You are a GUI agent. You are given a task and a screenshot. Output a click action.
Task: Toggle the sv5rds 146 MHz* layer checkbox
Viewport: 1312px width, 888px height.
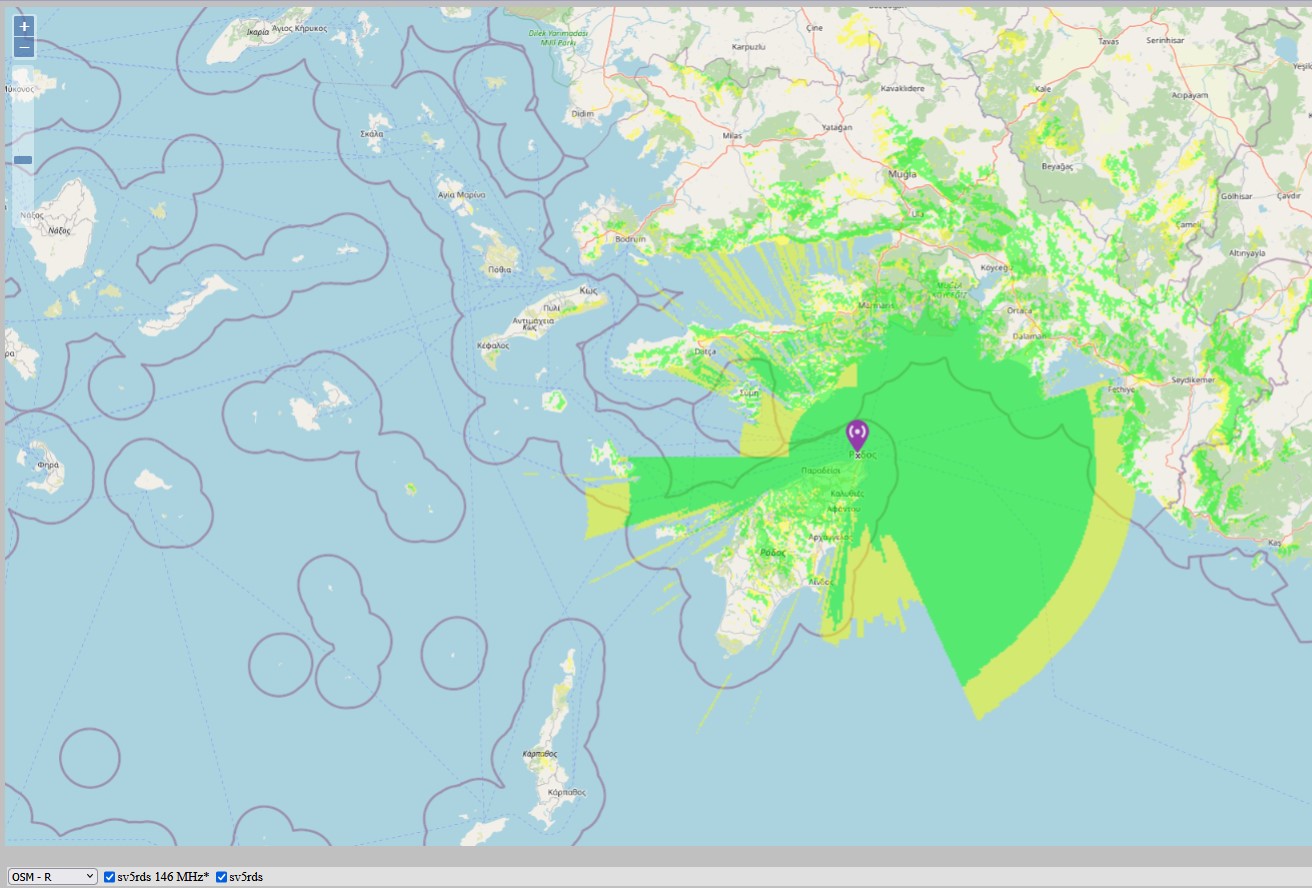click(110, 877)
